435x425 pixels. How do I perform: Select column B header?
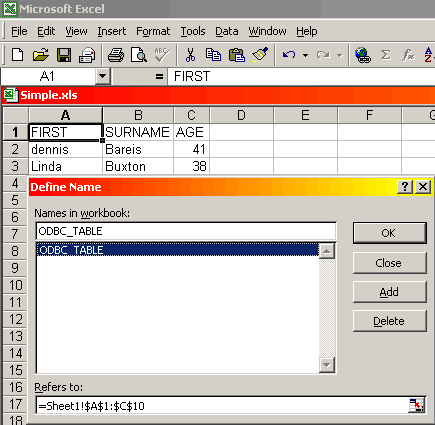(x=138, y=115)
